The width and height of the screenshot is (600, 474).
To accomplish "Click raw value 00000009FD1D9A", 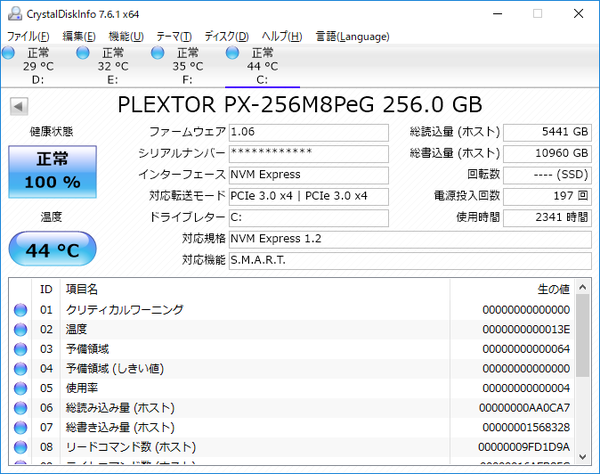I will click(x=524, y=447).
